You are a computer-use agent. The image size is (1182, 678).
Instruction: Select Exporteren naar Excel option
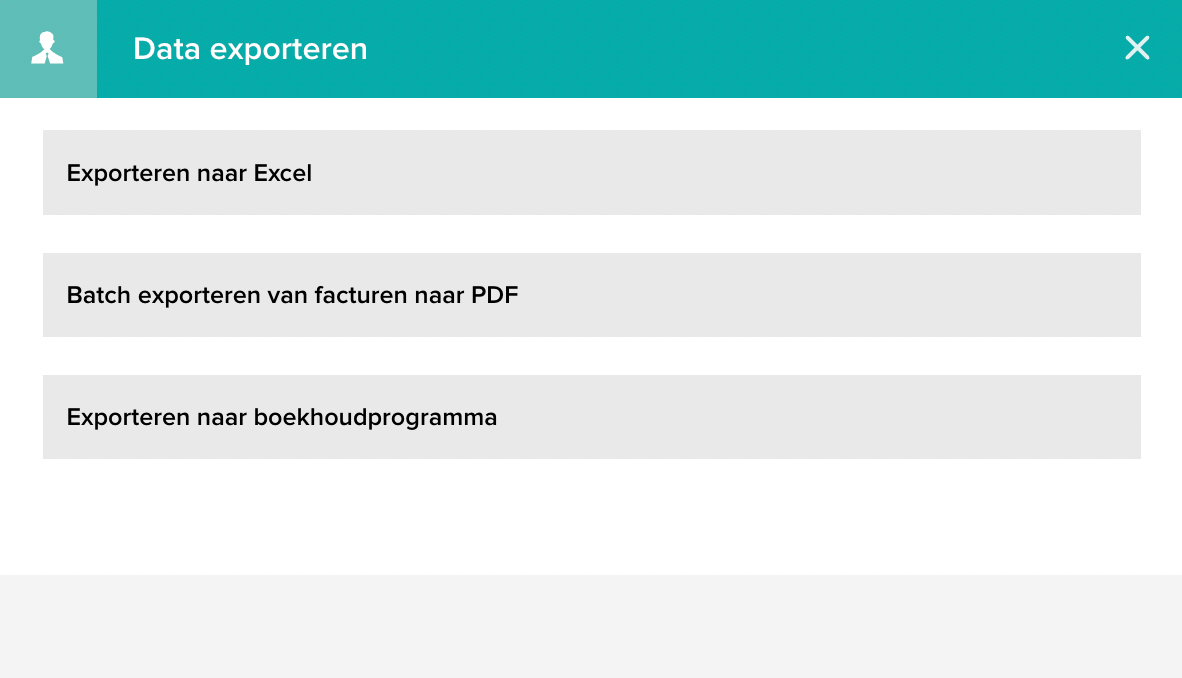(x=592, y=173)
